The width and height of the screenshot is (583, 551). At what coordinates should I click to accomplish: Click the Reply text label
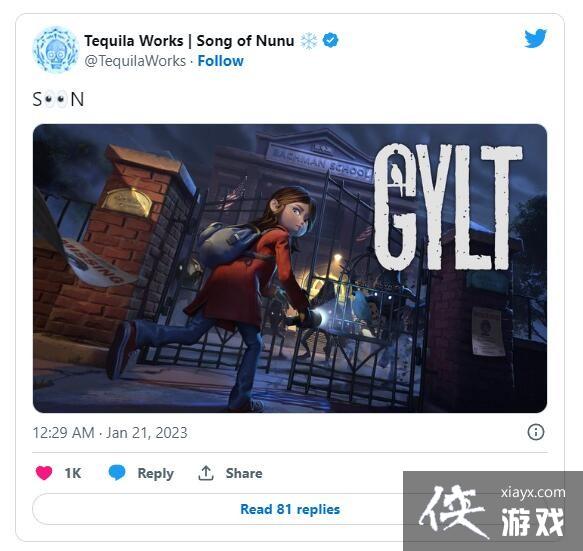tap(155, 473)
